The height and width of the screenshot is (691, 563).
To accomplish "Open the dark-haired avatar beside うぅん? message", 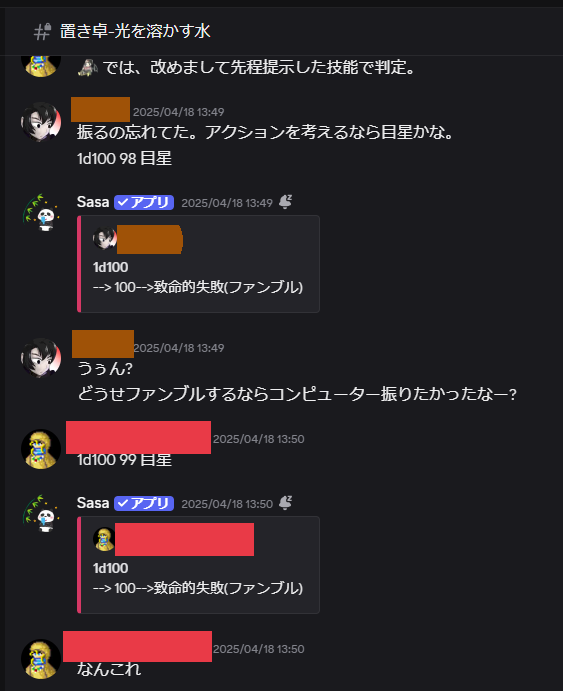I will (41, 358).
